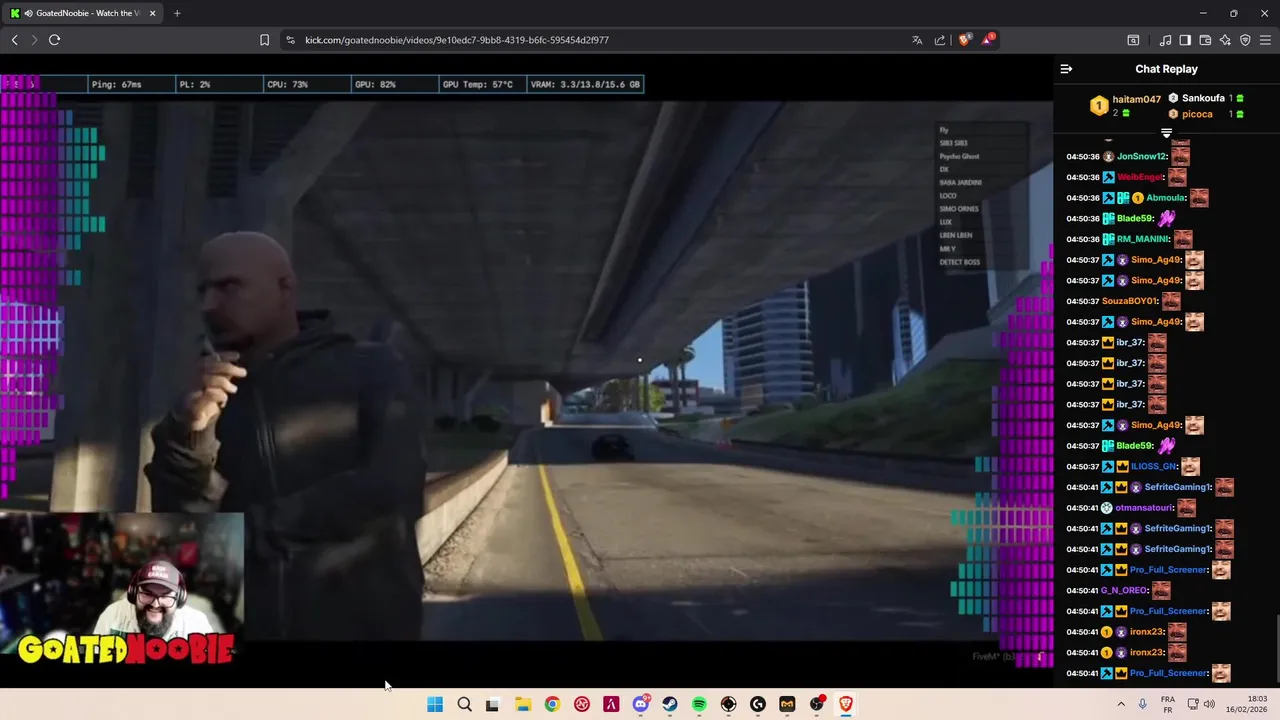Switch to Brave from the taskbar

click(x=846, y=705)
